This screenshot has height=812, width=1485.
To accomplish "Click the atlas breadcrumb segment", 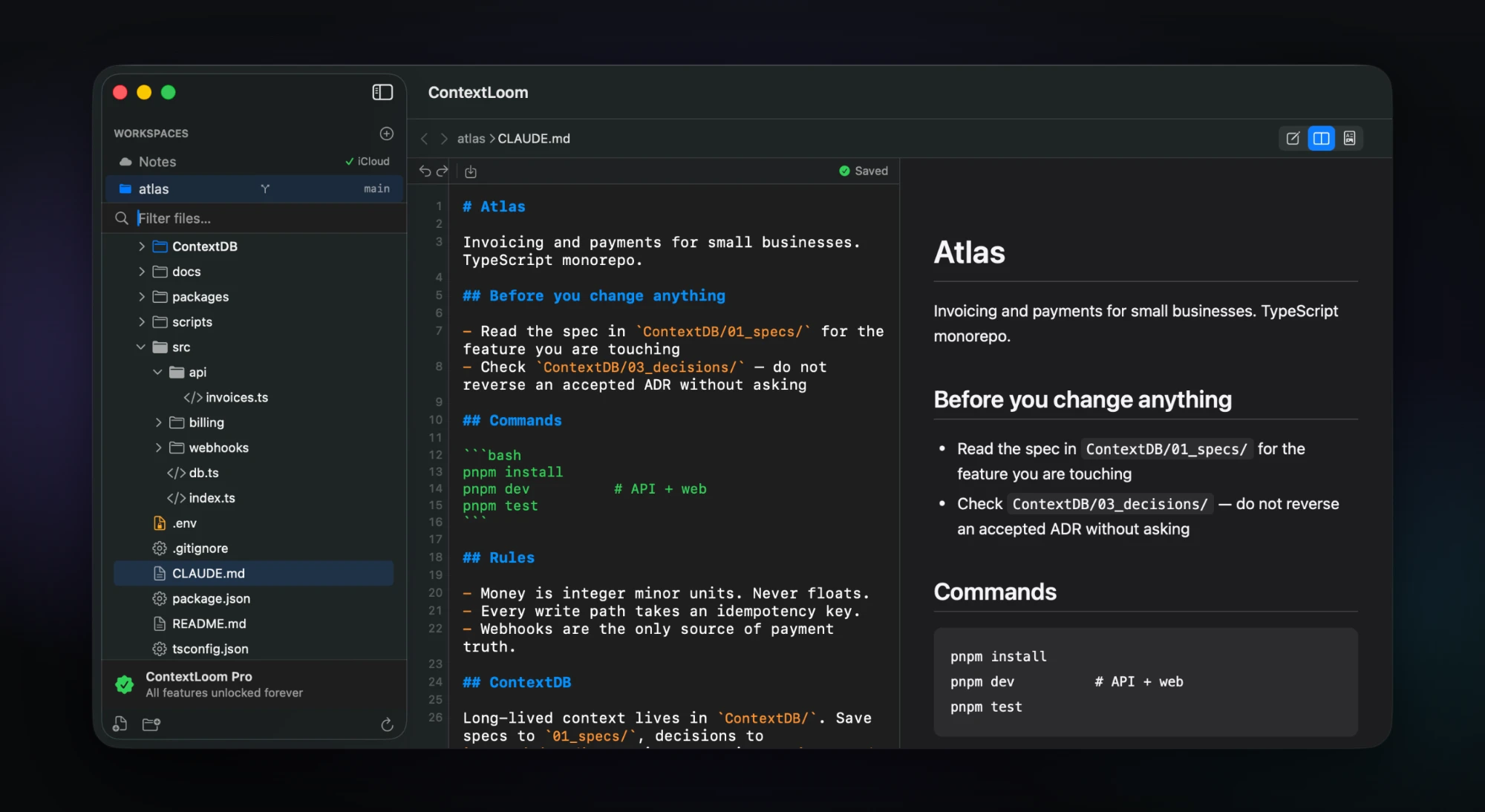I will pos(471,139).
